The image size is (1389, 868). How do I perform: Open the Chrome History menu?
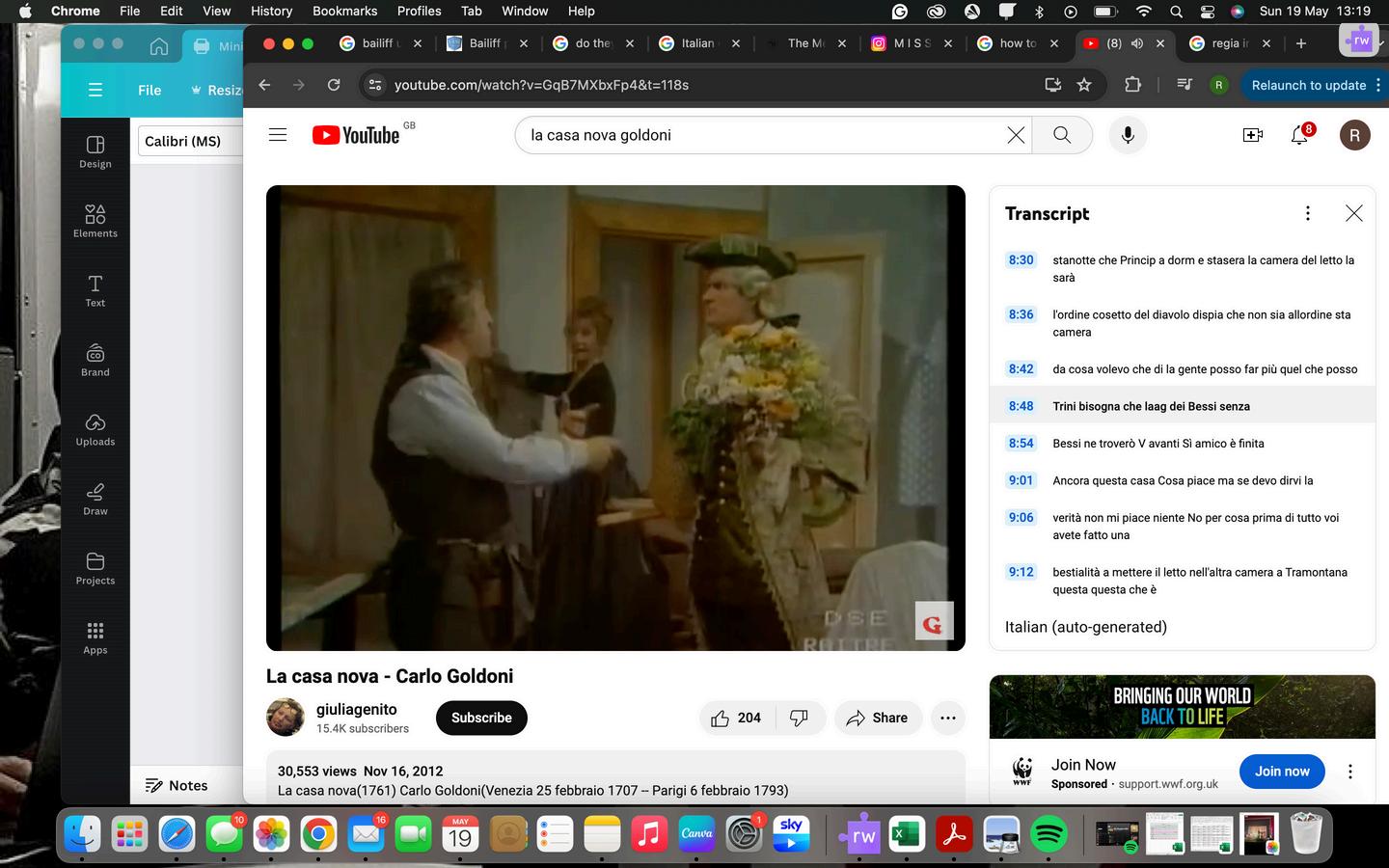tap(271, 11)
